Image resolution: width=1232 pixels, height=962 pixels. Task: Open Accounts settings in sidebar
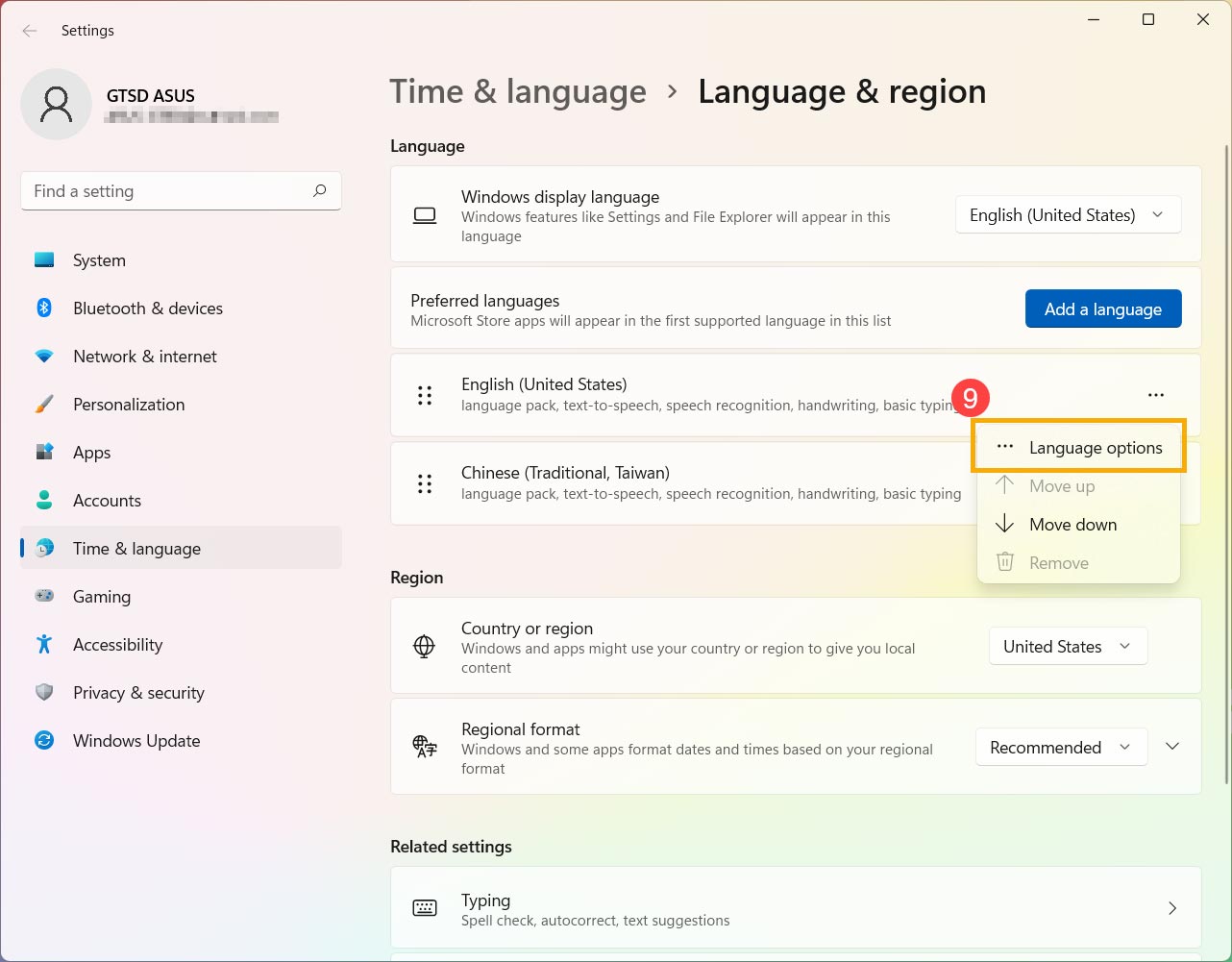click(181, 501)
